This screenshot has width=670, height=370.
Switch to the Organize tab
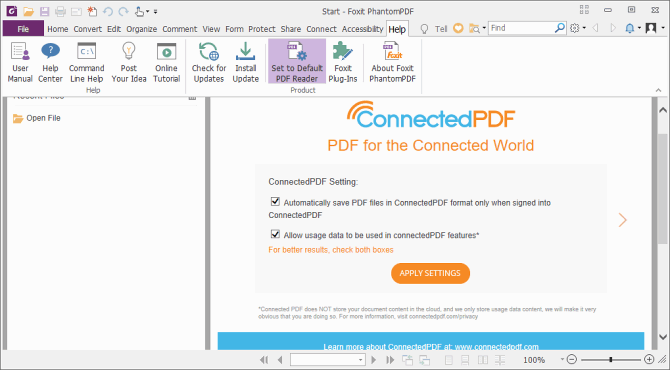click(x=141, y=29)
